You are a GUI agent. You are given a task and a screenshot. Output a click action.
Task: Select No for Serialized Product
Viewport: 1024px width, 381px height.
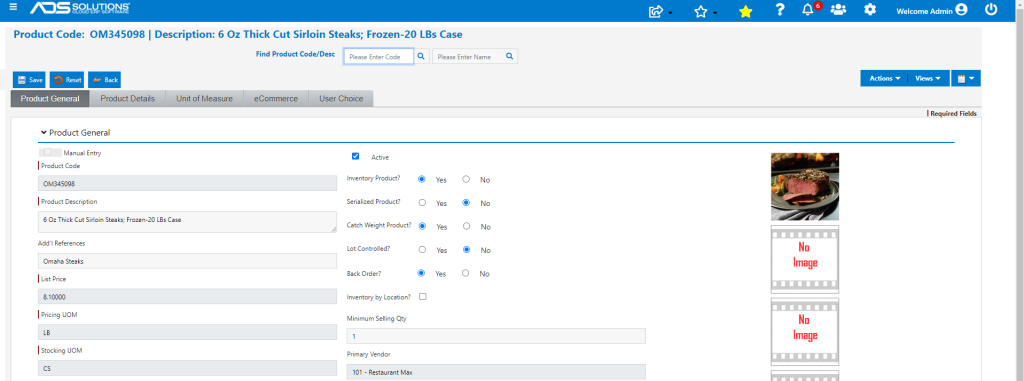[x=466, y=203]
